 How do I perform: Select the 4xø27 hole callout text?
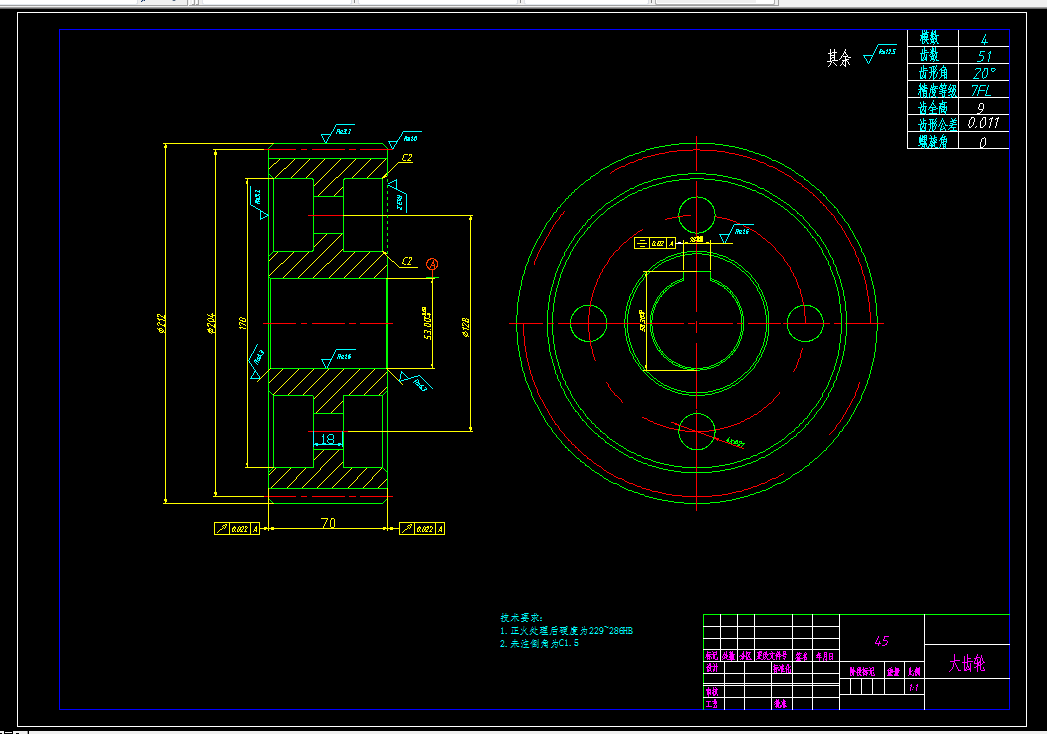(x=735, y=443)
